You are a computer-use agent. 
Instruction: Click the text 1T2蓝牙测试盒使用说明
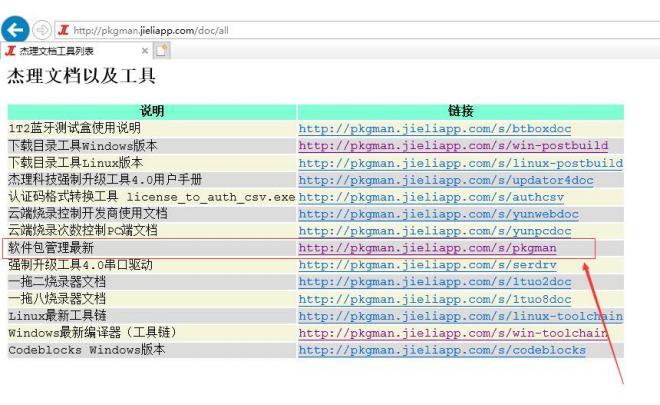[75, 128]
